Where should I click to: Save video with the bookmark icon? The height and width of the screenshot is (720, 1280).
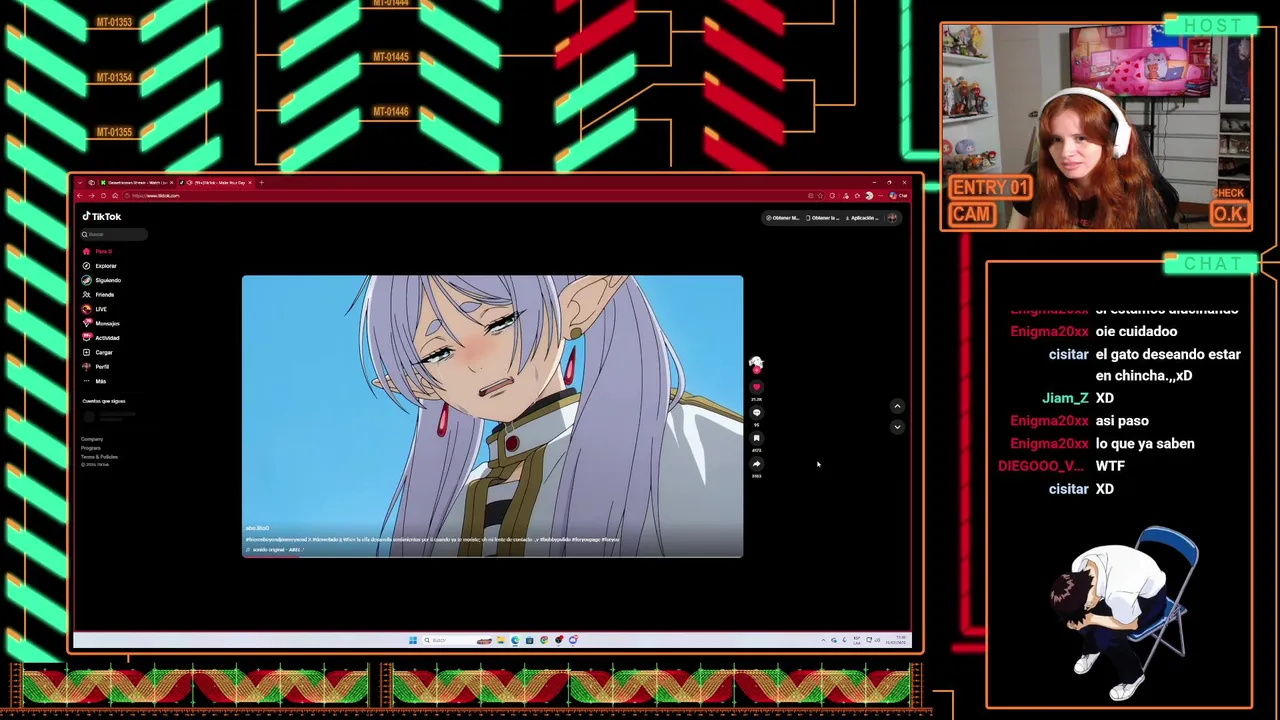[x=756, y=438]
